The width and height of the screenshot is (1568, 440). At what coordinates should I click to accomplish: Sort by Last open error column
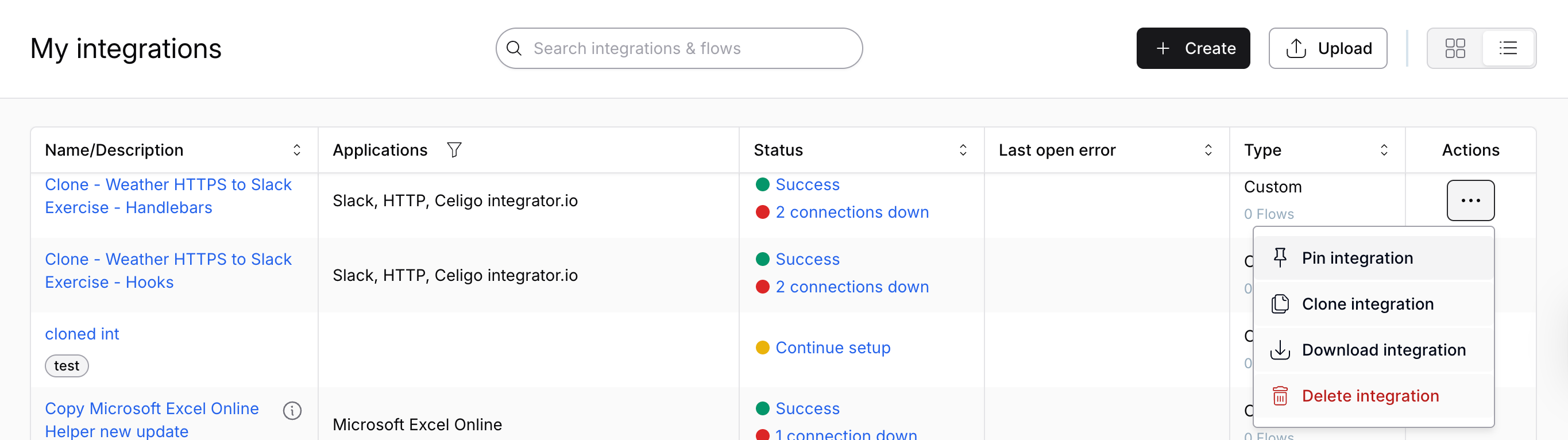point(1208,150)
